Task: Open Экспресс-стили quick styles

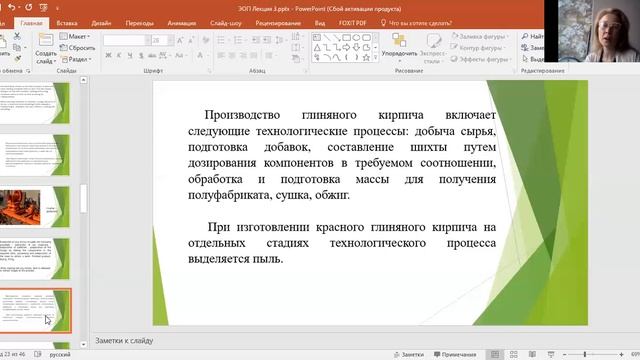Action: pyautogui.click(x=433, y=48)
